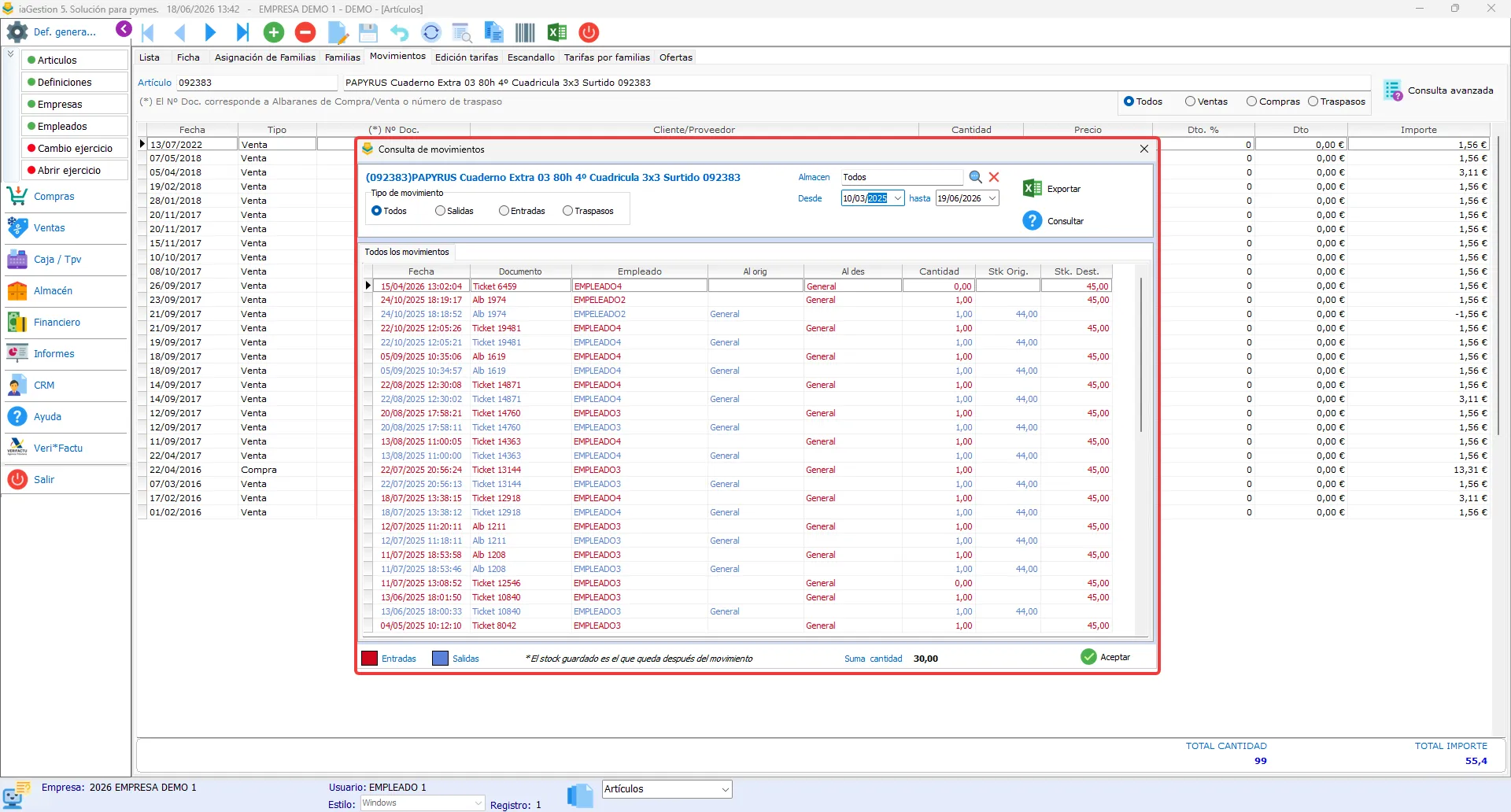Open Ofertas tab
This screenshot has width=1511, height=812.
(676, 57)
